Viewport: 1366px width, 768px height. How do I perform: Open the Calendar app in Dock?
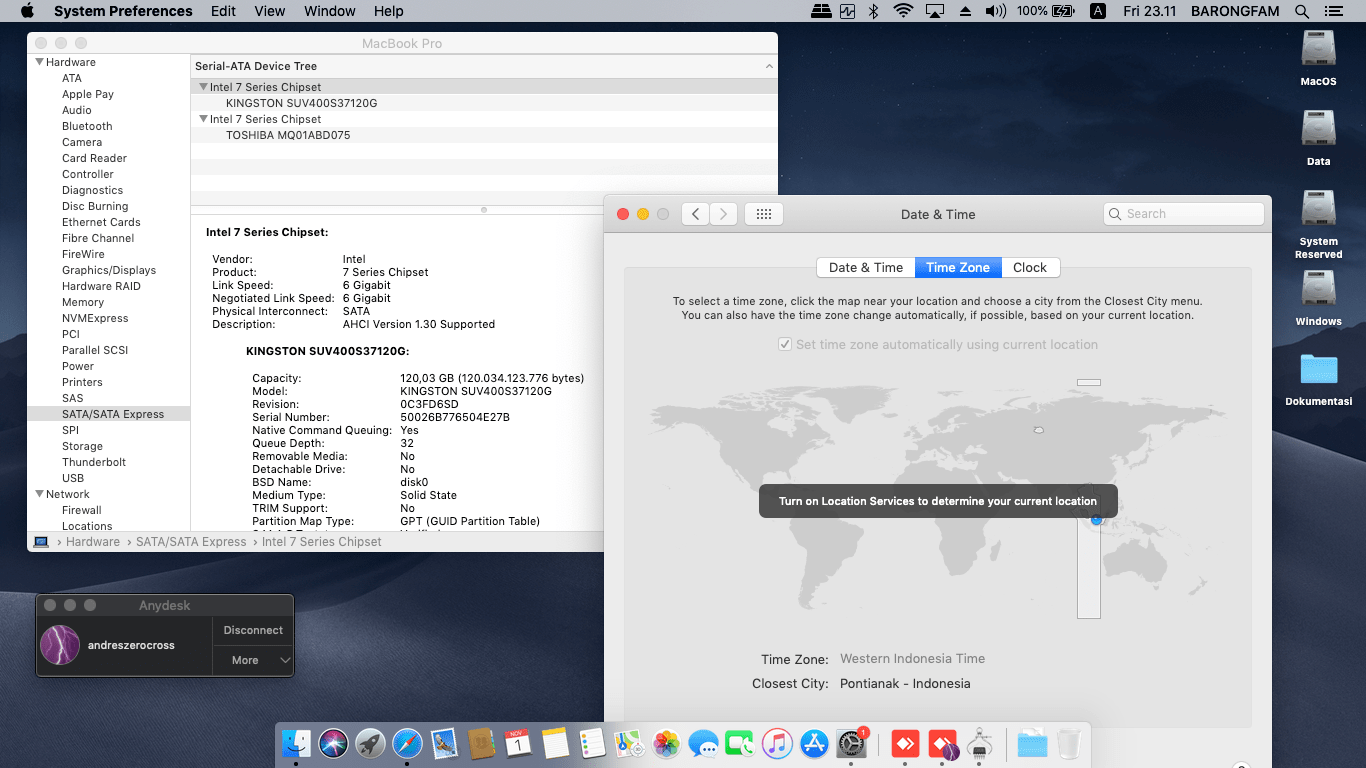[x=518, y=744]
